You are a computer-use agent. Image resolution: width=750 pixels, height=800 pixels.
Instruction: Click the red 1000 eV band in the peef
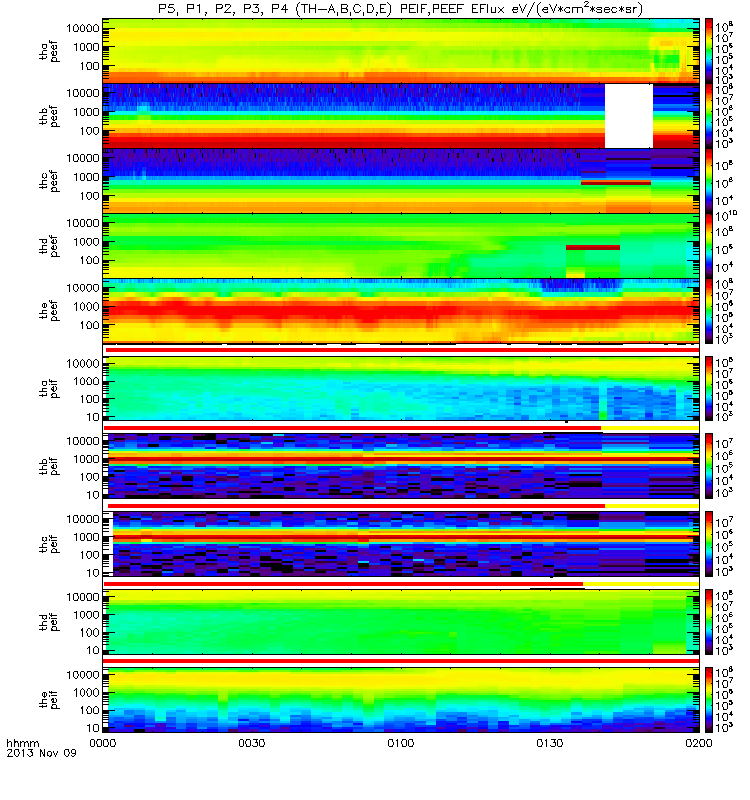click(x=401, y=310)
